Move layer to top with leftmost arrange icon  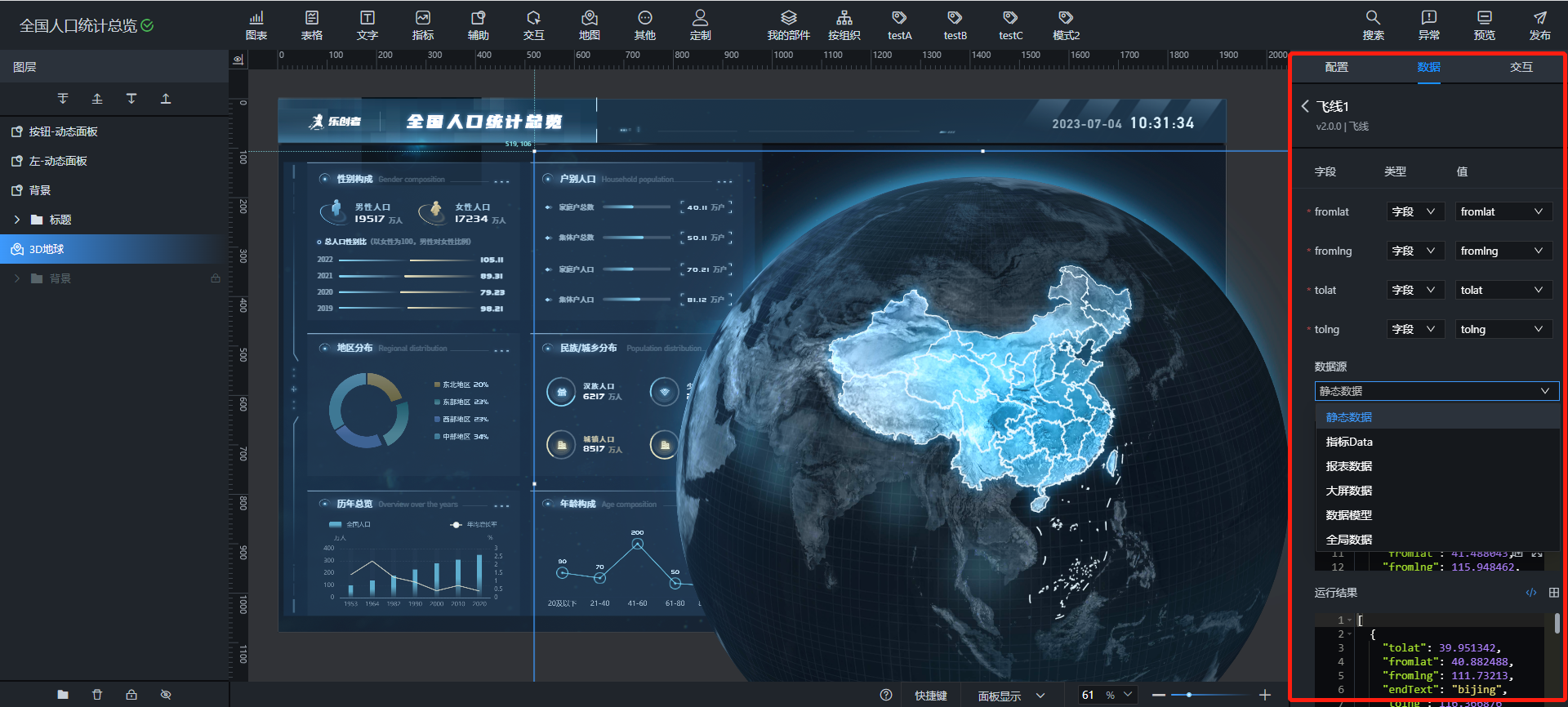[x=63, y=99]
